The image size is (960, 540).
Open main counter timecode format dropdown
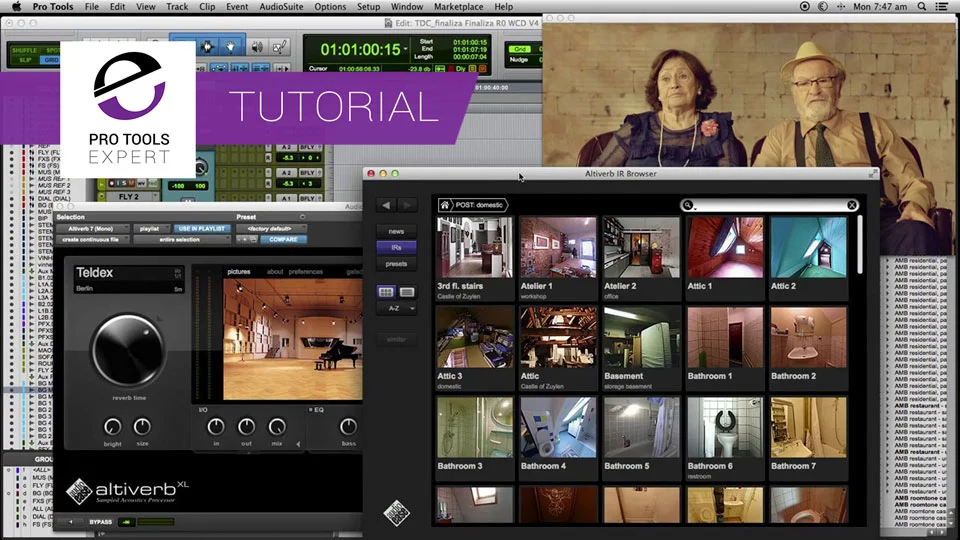coord(405,49)
